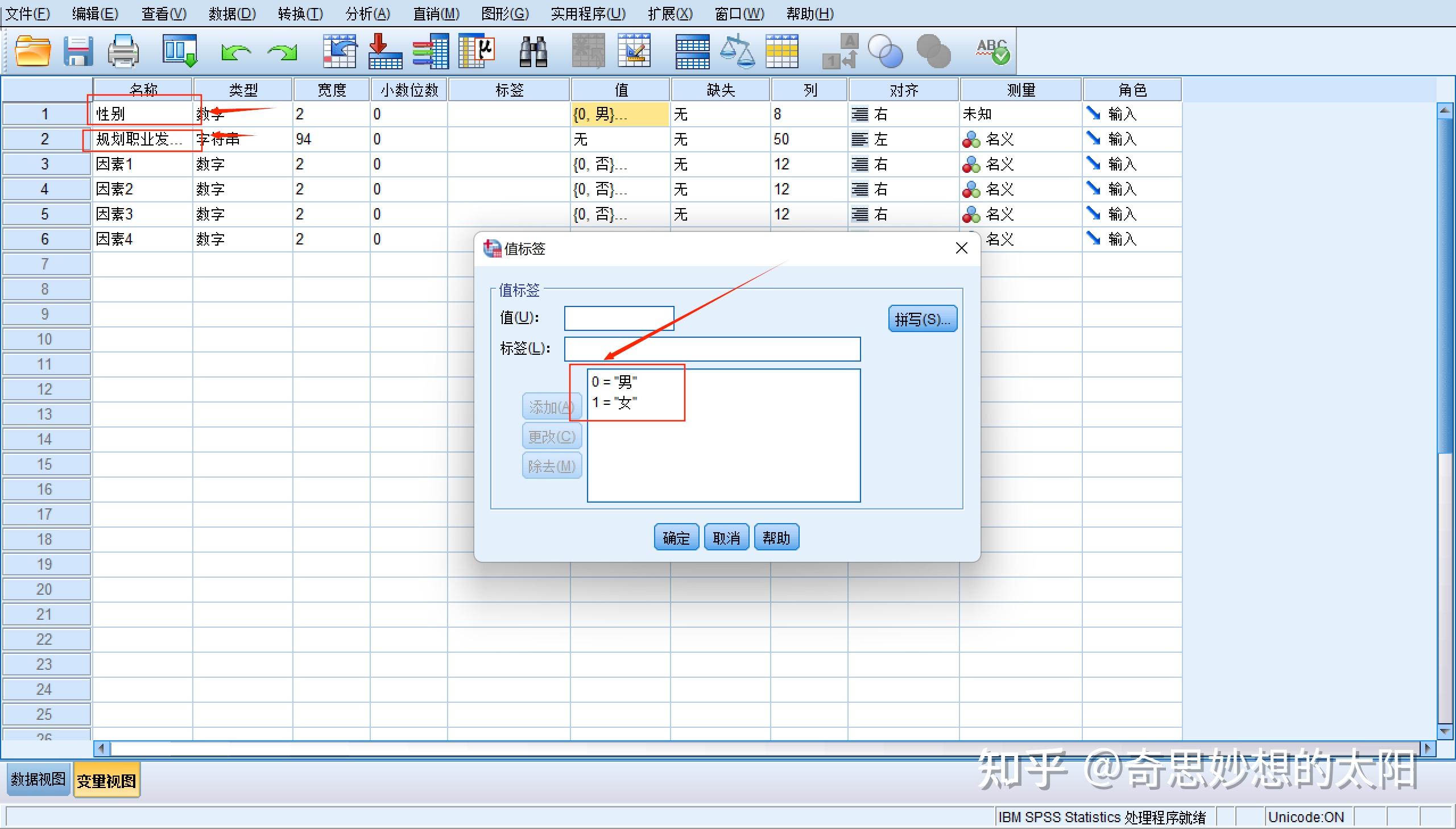Click the Split file icon
Screen dimensions: 1456x829
pos(692,51)
